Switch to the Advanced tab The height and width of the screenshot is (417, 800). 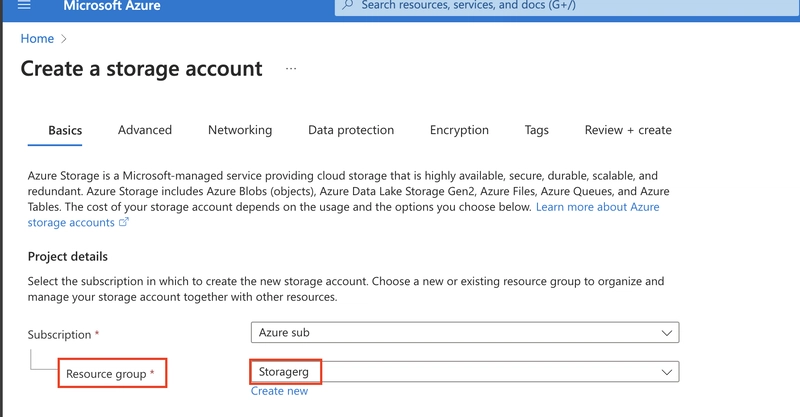click(145, 130)
